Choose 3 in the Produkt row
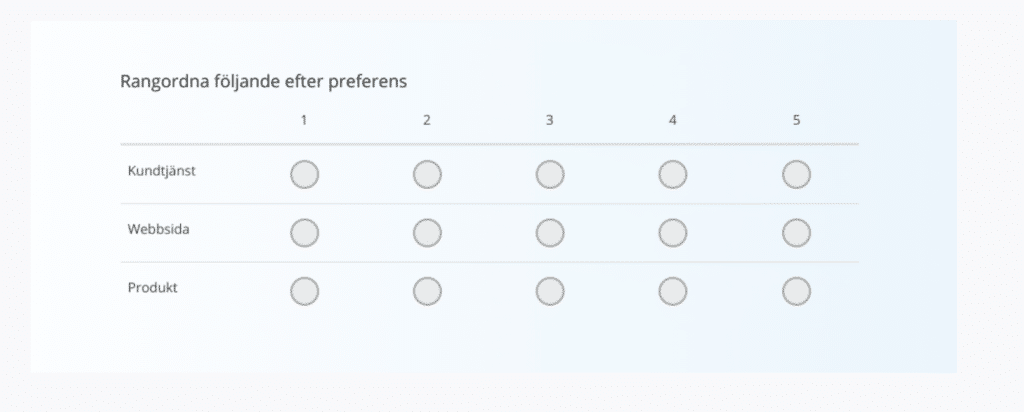Viewport: 1024px width, 412px height. coord(550,291)
